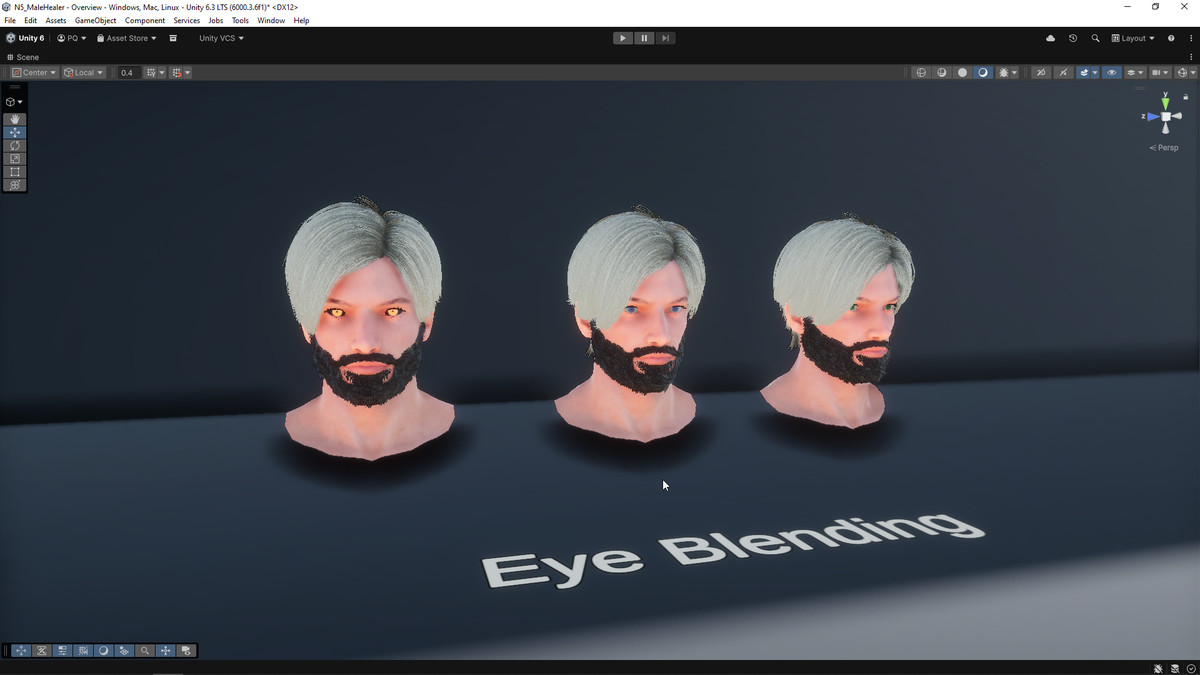The height and width of the screenshot is (675, 1200).
Task: Click the package manager box icon
Action: tap(173, 38)
